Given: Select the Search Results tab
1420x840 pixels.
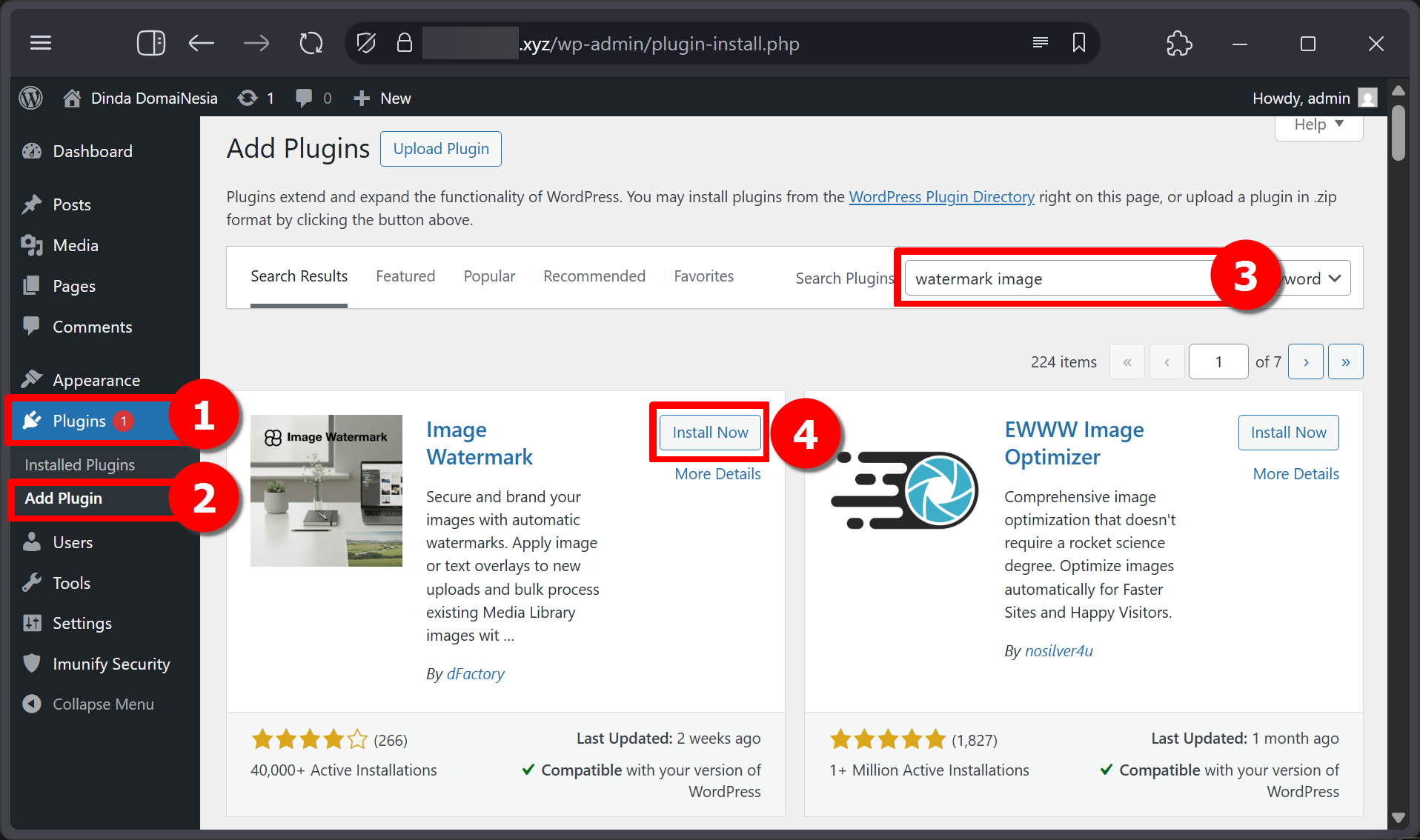Looking at the screenshot, I should 299,276.
